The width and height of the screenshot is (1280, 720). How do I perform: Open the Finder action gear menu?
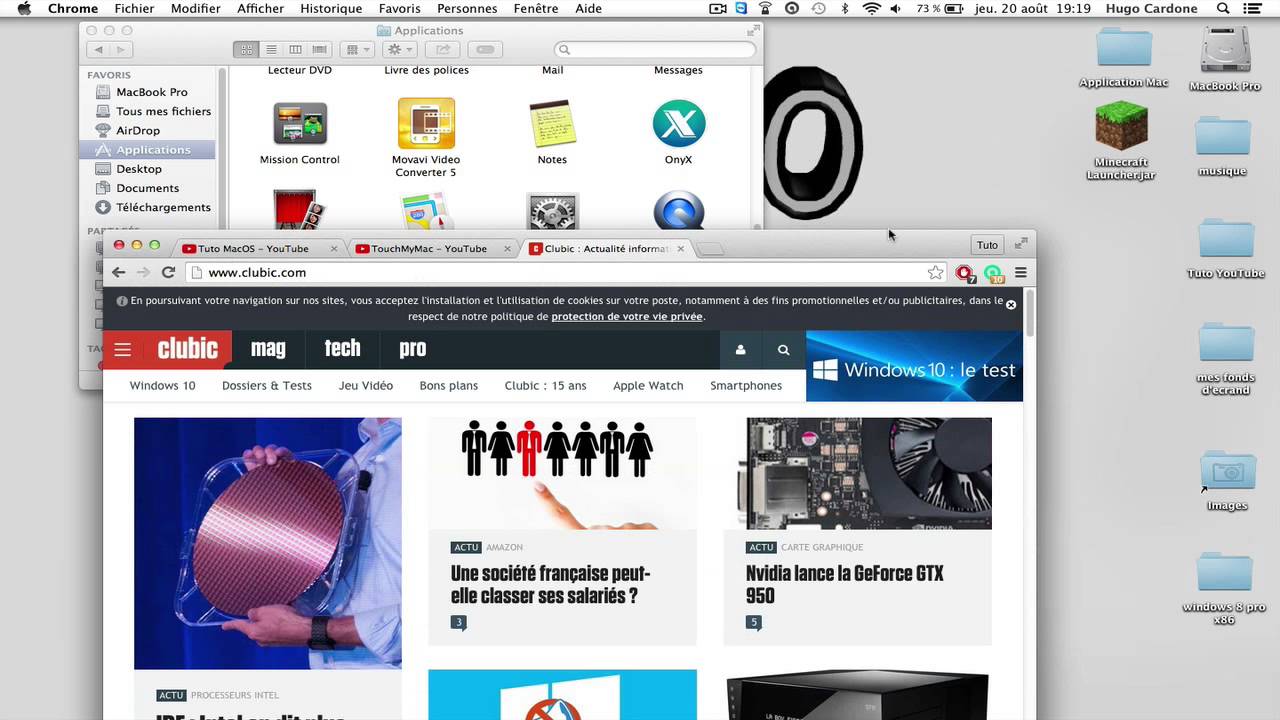399,49
